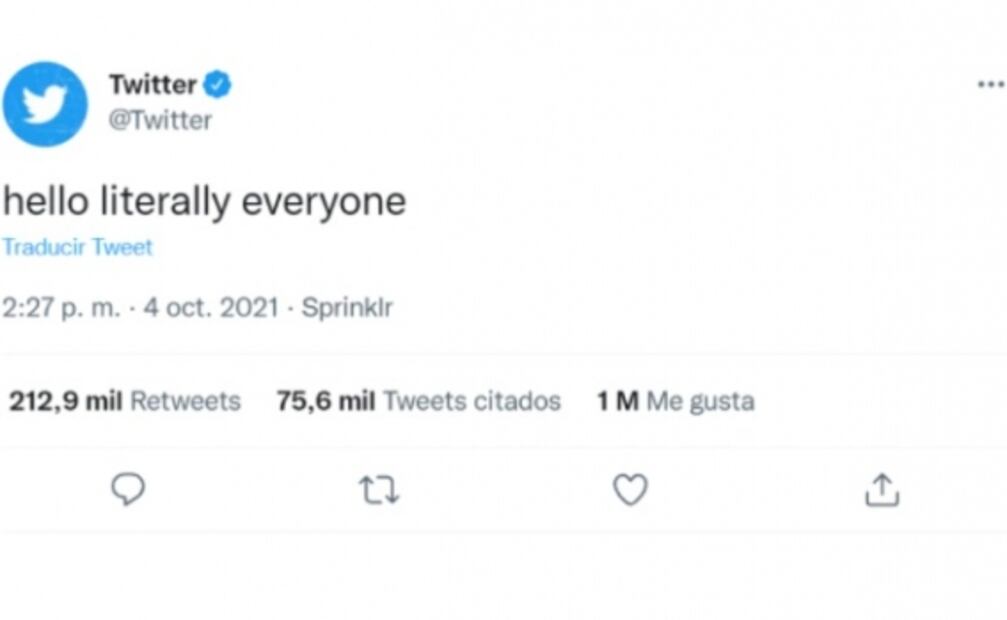Viewport: 1007px width, 620px height.
Task: Open the 75,6 mil Tweets citados list
Action: (x=418, y=400)
